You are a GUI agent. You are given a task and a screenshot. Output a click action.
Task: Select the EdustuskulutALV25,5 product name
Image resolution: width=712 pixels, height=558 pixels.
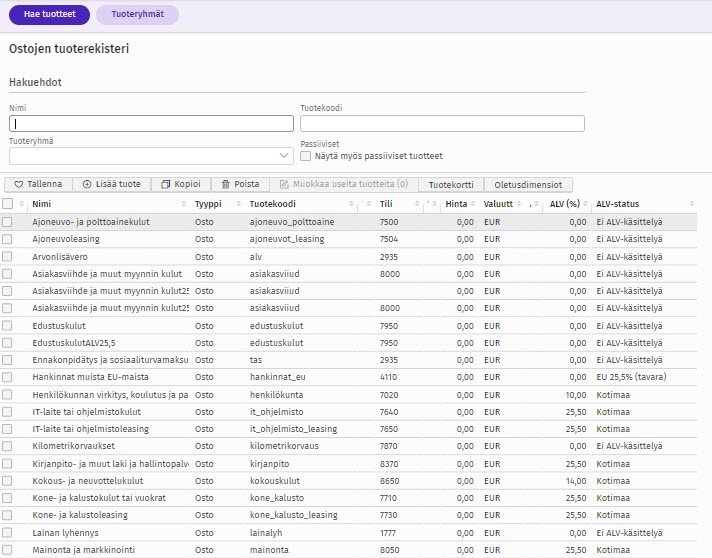74,343
